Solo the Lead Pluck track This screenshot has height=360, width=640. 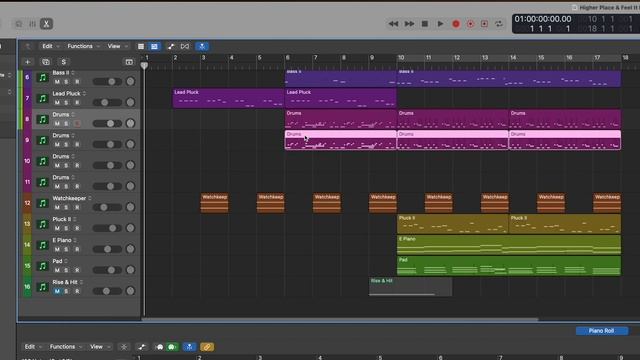point(67,102)
